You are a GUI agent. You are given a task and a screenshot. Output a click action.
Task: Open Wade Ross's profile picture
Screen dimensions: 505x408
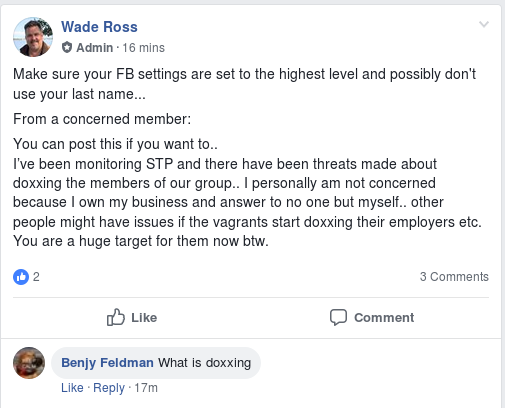point(33,37)
